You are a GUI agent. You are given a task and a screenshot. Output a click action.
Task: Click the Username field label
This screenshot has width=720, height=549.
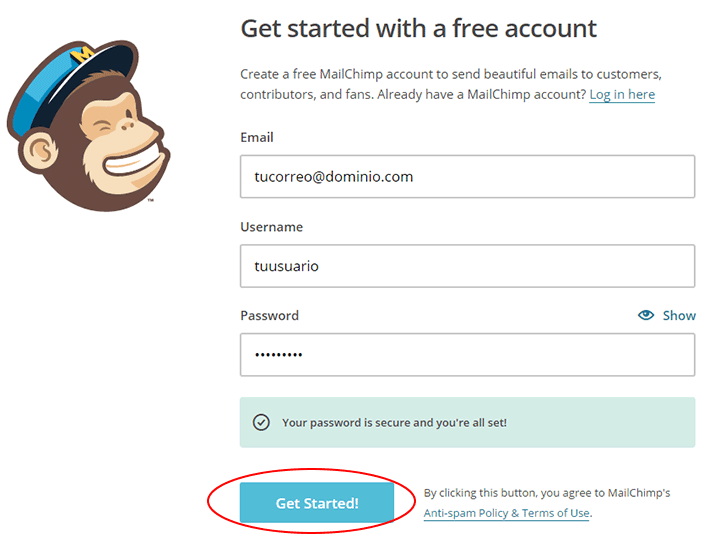pyautogui.click(x=271, y=227)
